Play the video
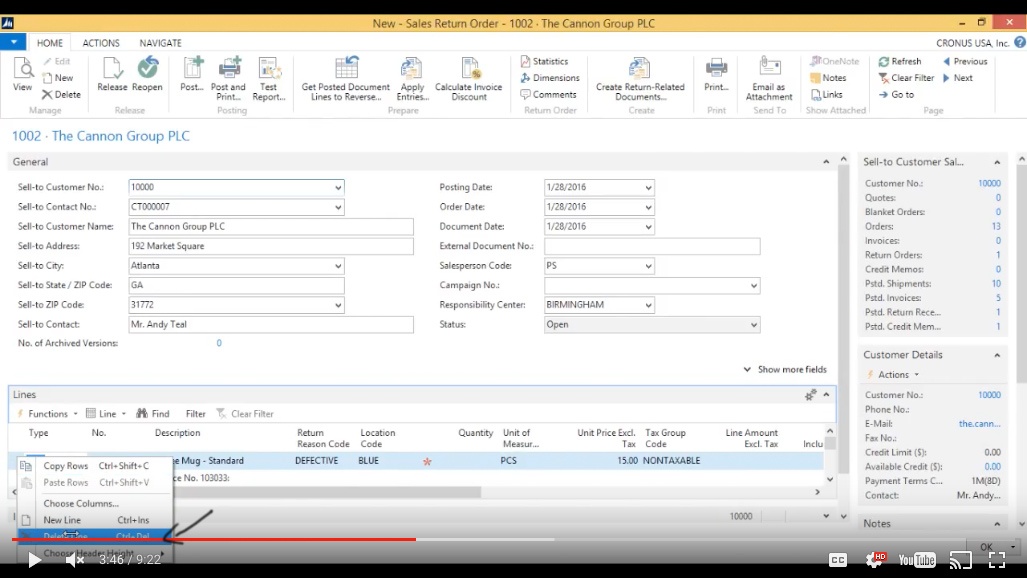 pos(34,560)
